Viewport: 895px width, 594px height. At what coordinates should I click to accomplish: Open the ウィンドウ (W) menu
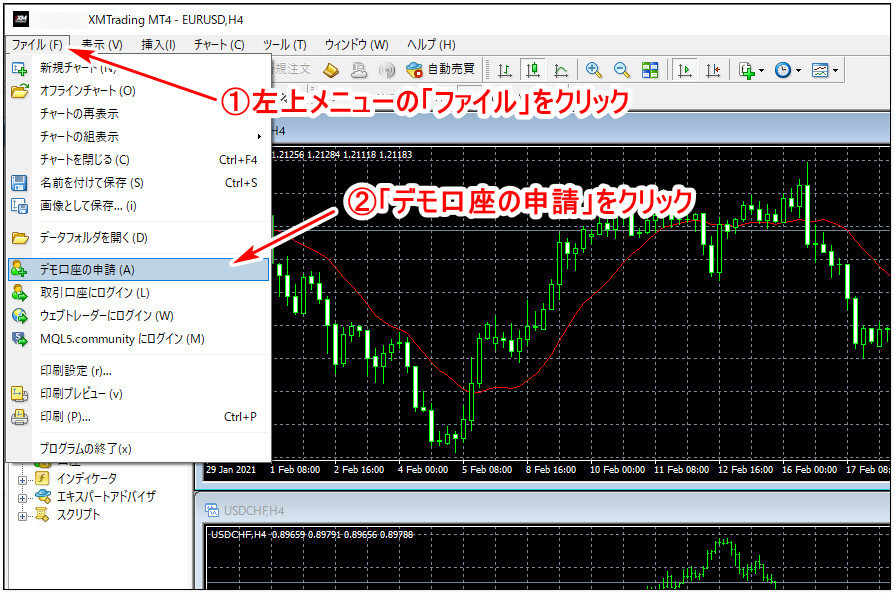tap(357, 45)
